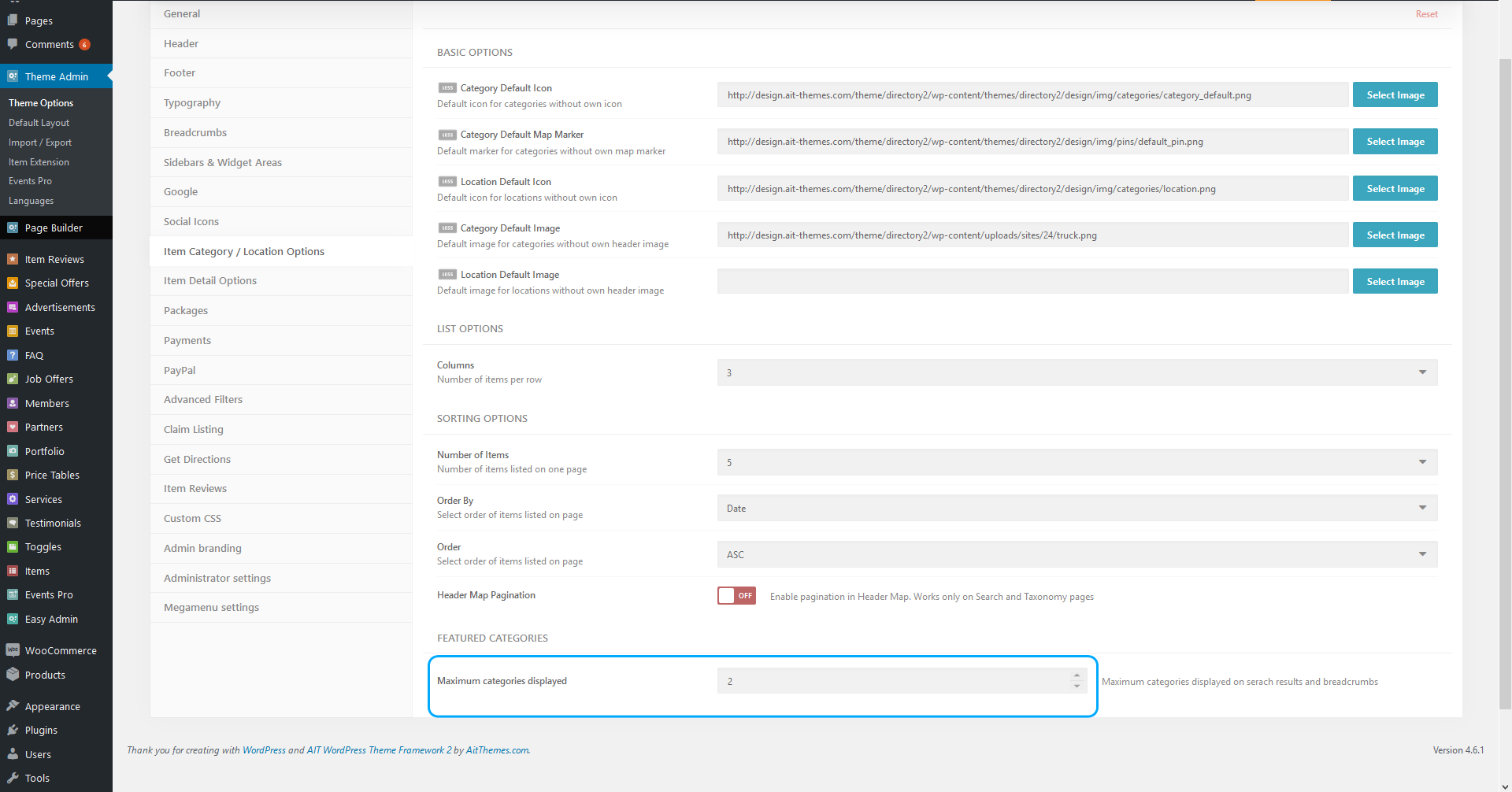Click Select Image for Location Default Icon

click(x=1395, y=188)
